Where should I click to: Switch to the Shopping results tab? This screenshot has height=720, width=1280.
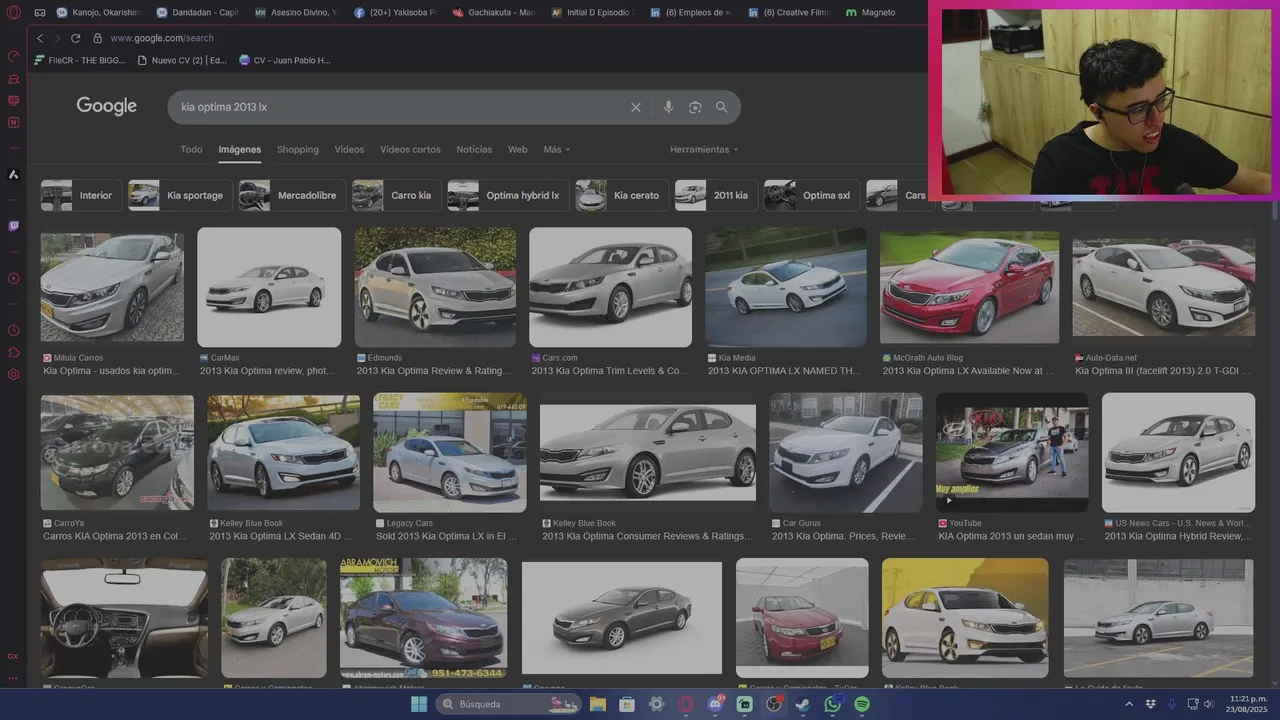(298, 149)
